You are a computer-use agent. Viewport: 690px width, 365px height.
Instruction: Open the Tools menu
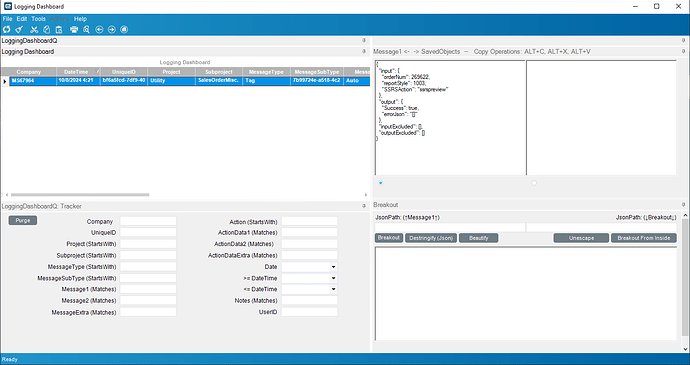(x=38, y=19)
